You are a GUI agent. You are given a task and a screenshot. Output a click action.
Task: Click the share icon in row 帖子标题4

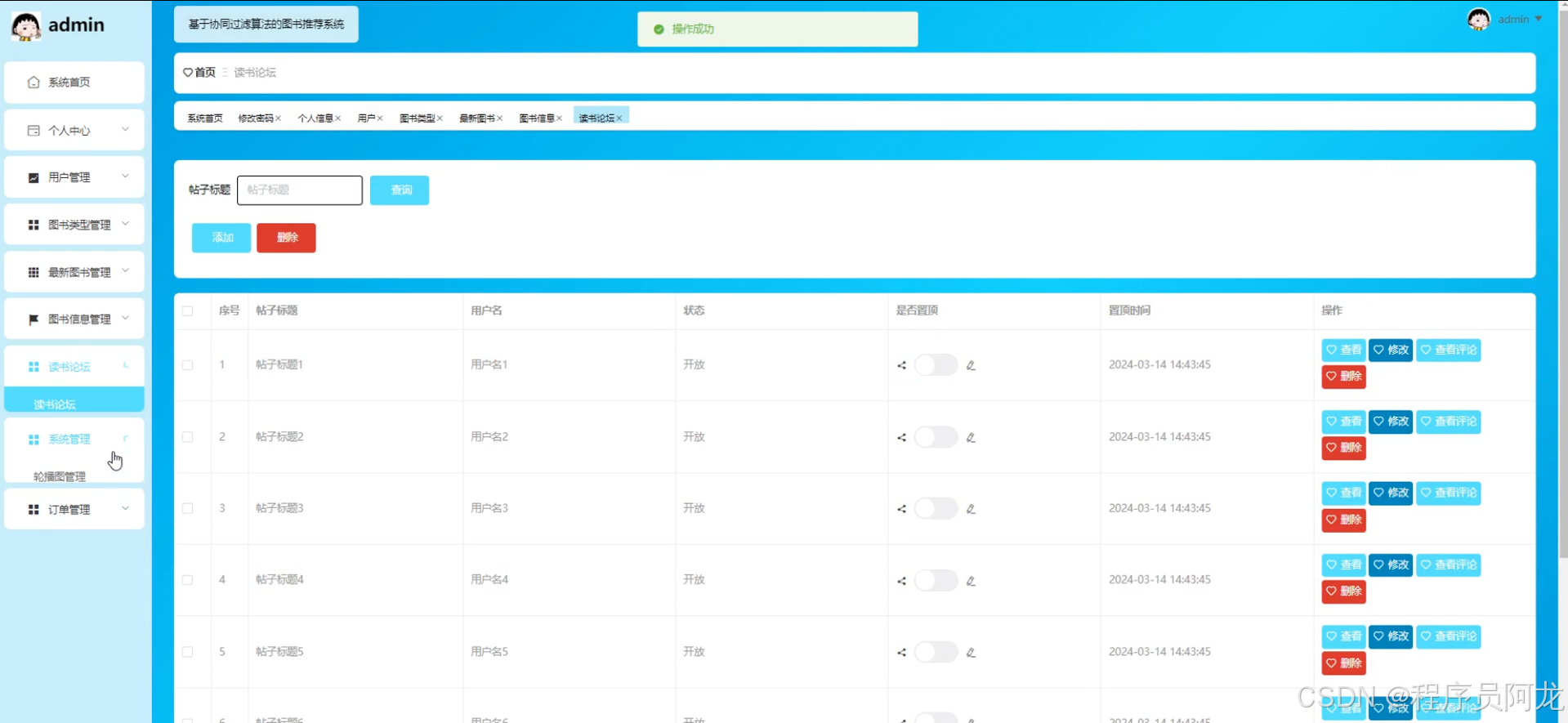click(902, 581)
